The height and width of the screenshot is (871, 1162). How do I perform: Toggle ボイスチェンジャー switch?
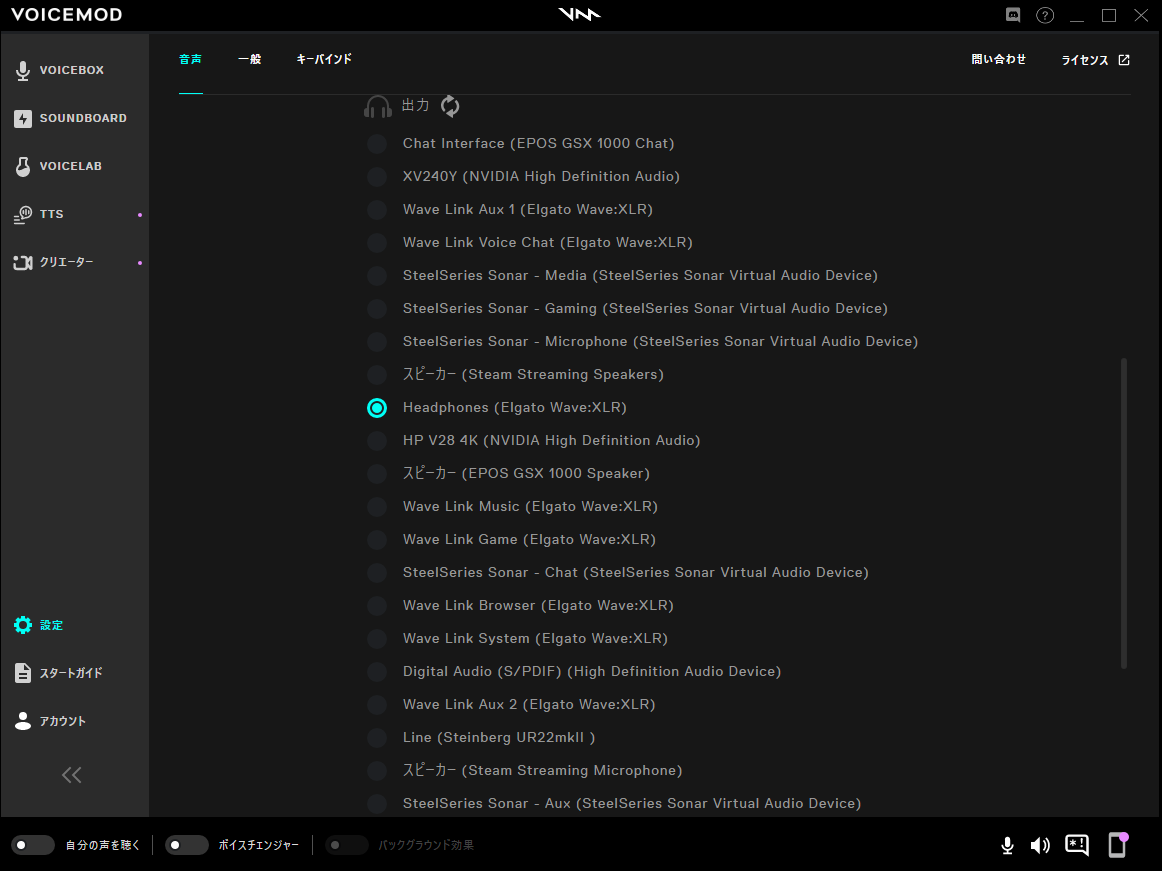(186, 845)
